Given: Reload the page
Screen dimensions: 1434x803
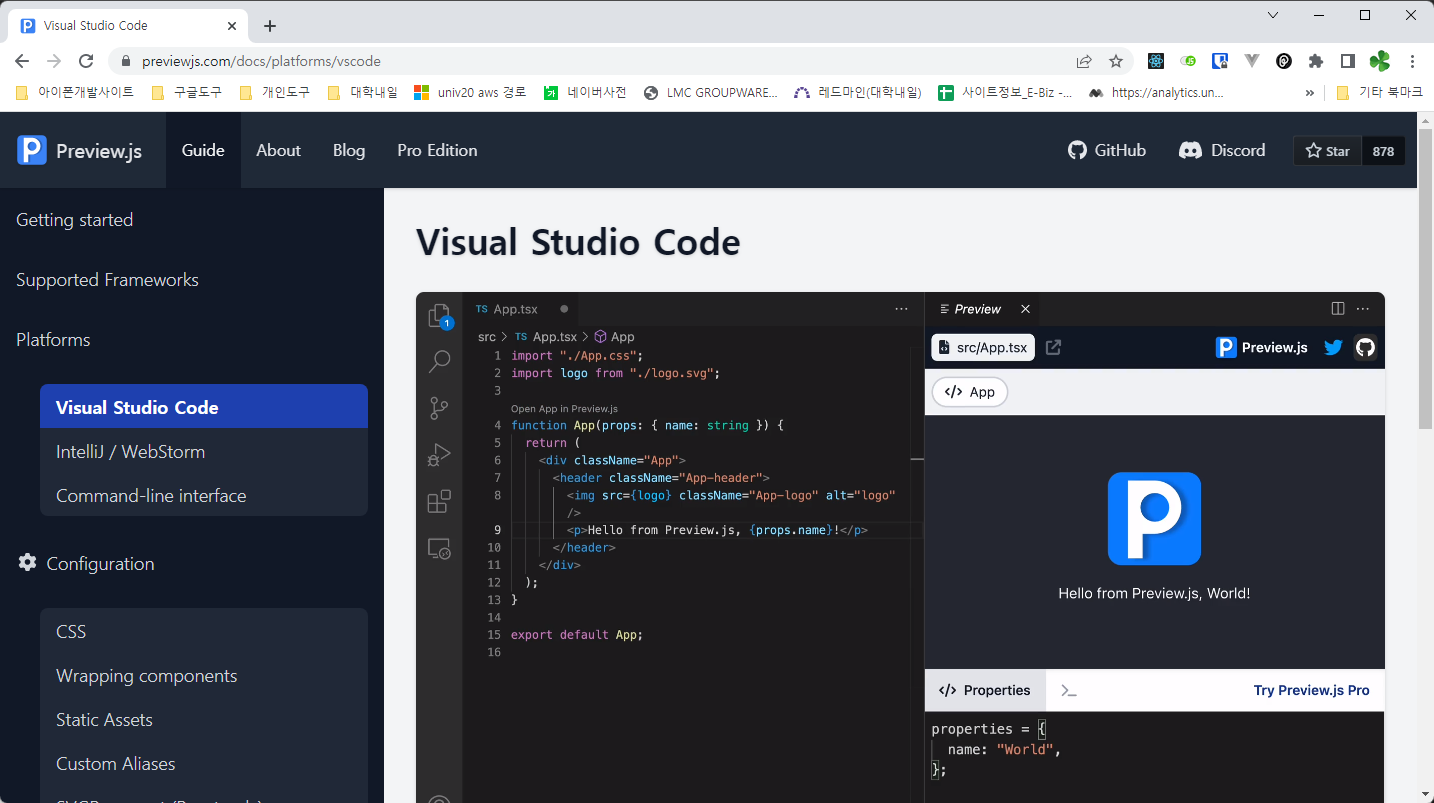Looking at the screenshot, I should pyautogui.click(x=86, y=61).
